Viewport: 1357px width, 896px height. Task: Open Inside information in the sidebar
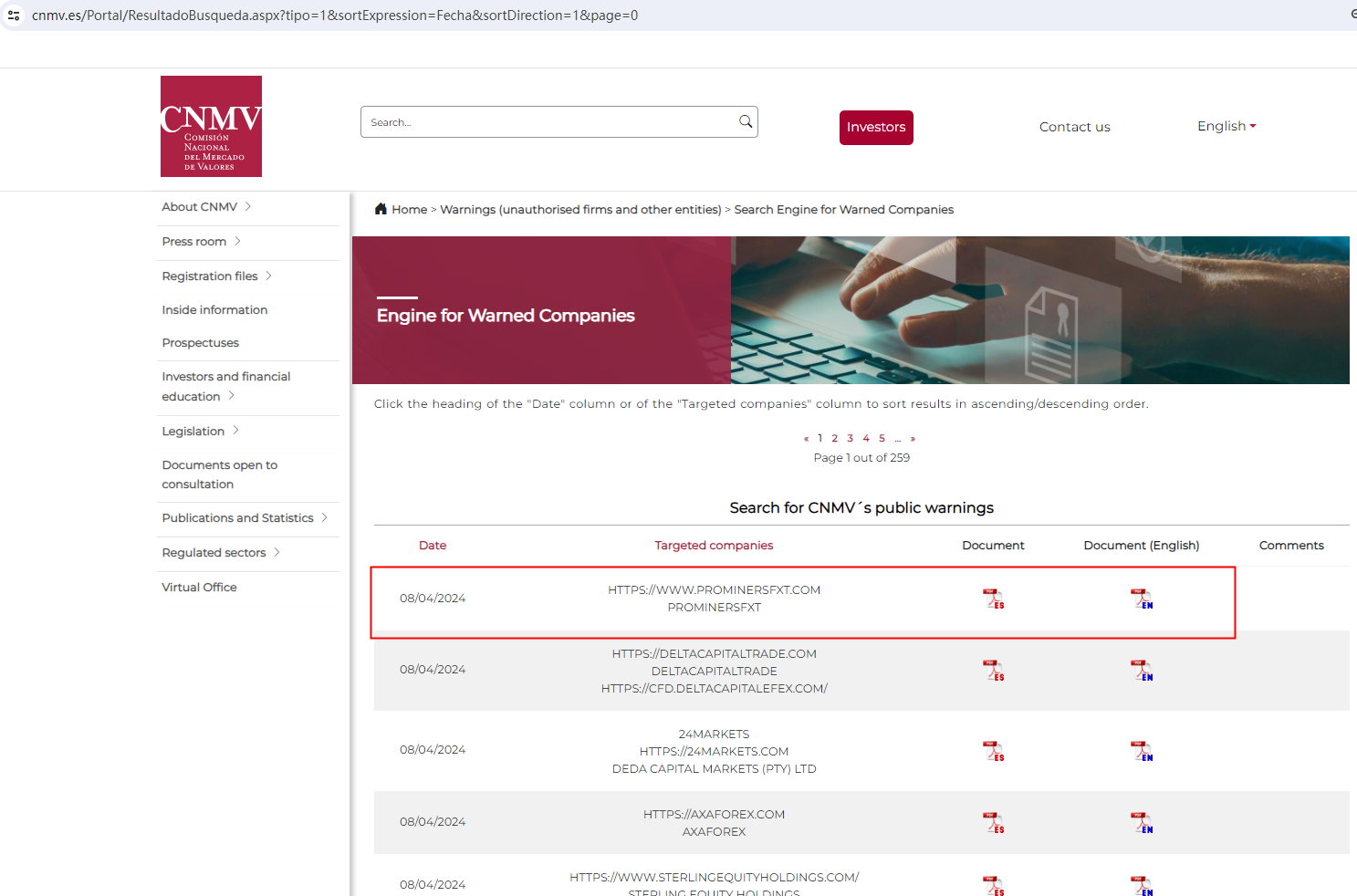coord(214,310)
